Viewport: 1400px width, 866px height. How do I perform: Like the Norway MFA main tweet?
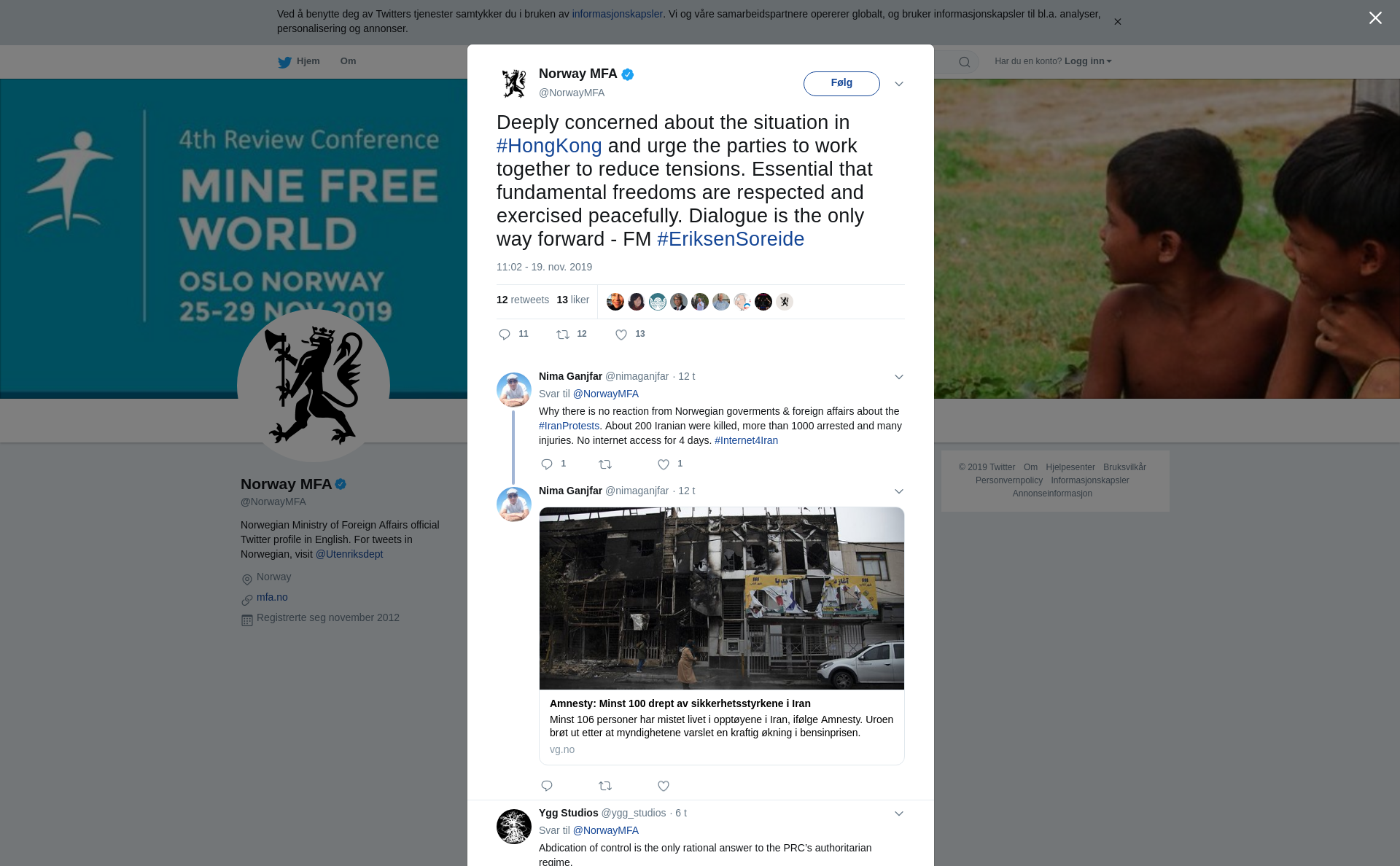click(621, 335)
